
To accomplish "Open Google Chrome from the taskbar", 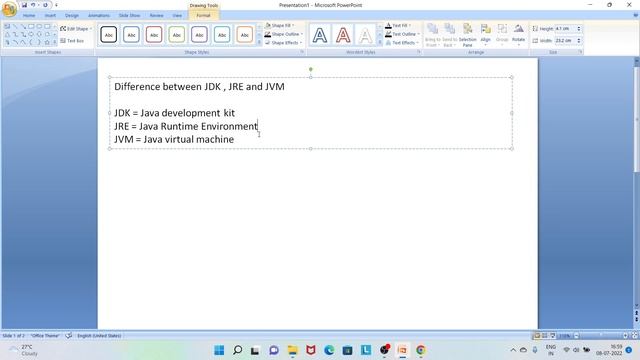I will (421, 350).
